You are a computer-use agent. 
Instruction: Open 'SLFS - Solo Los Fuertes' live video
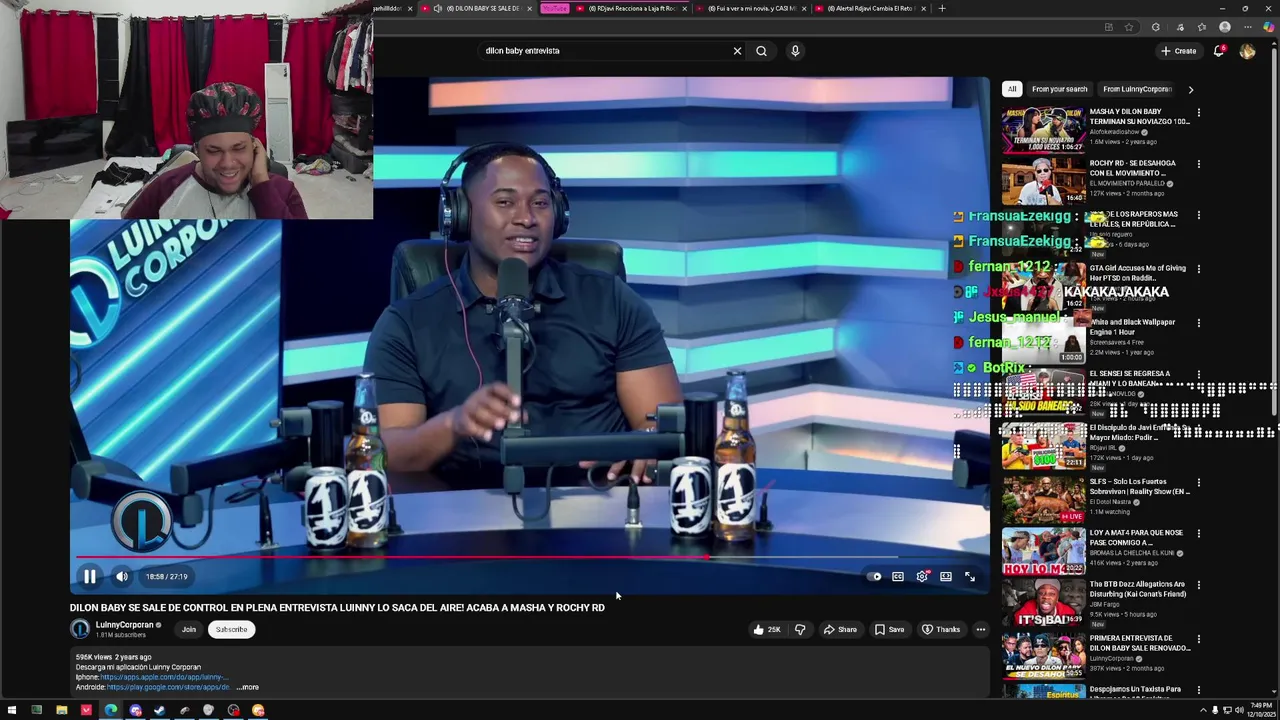point(1043,499)
